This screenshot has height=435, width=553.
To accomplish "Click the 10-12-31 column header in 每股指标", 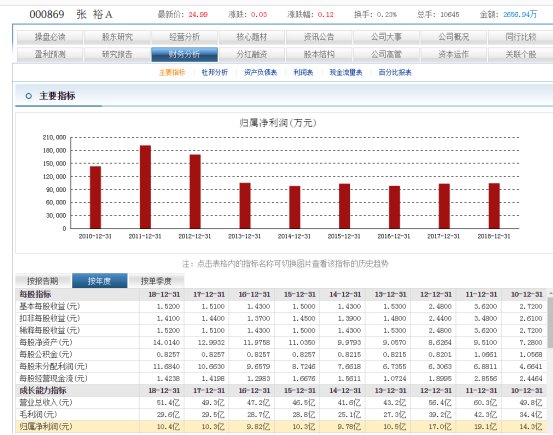I will [527, 294].
